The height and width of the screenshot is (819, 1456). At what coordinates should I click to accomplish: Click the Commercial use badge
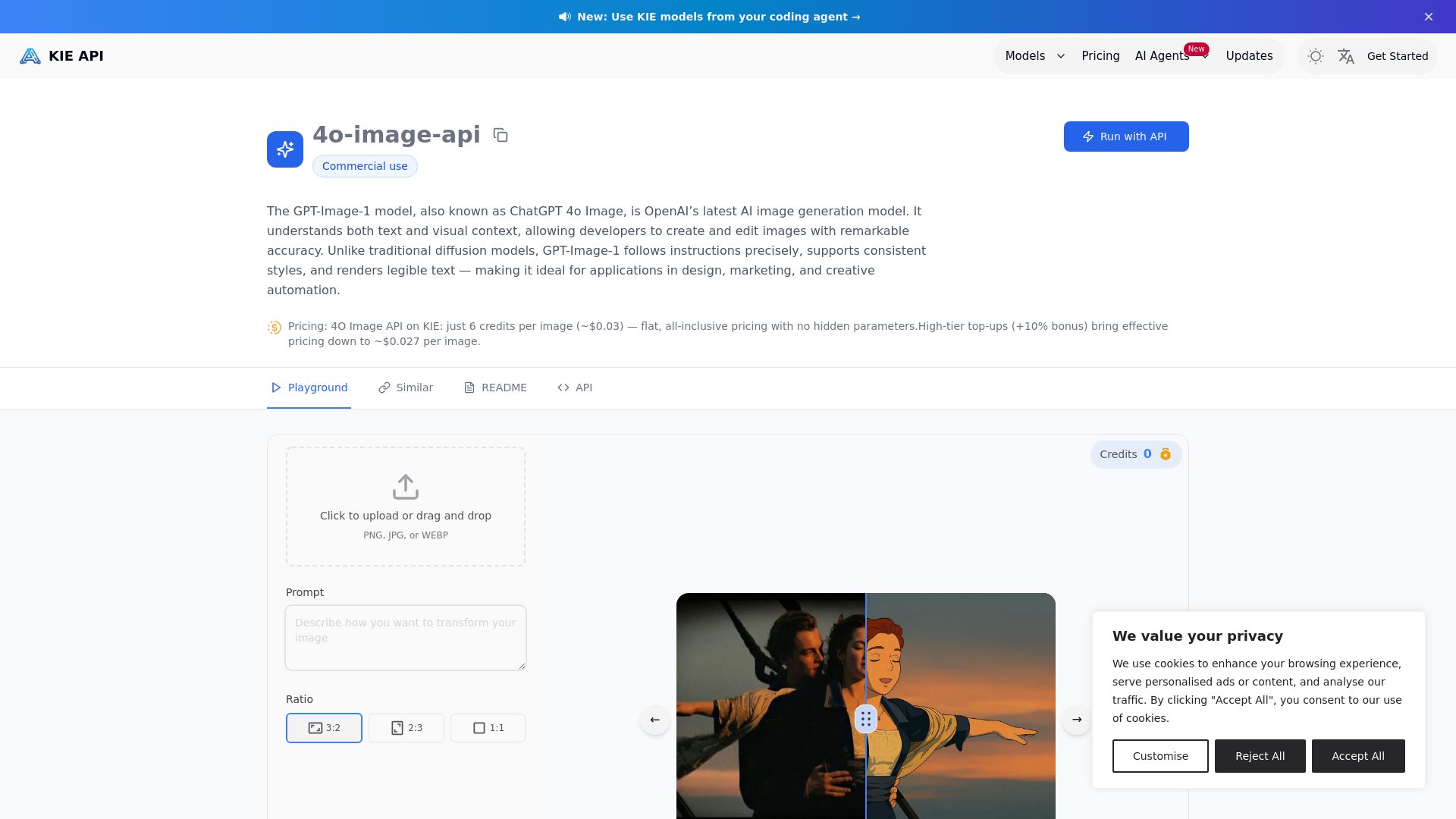click(x=365, y=166)
